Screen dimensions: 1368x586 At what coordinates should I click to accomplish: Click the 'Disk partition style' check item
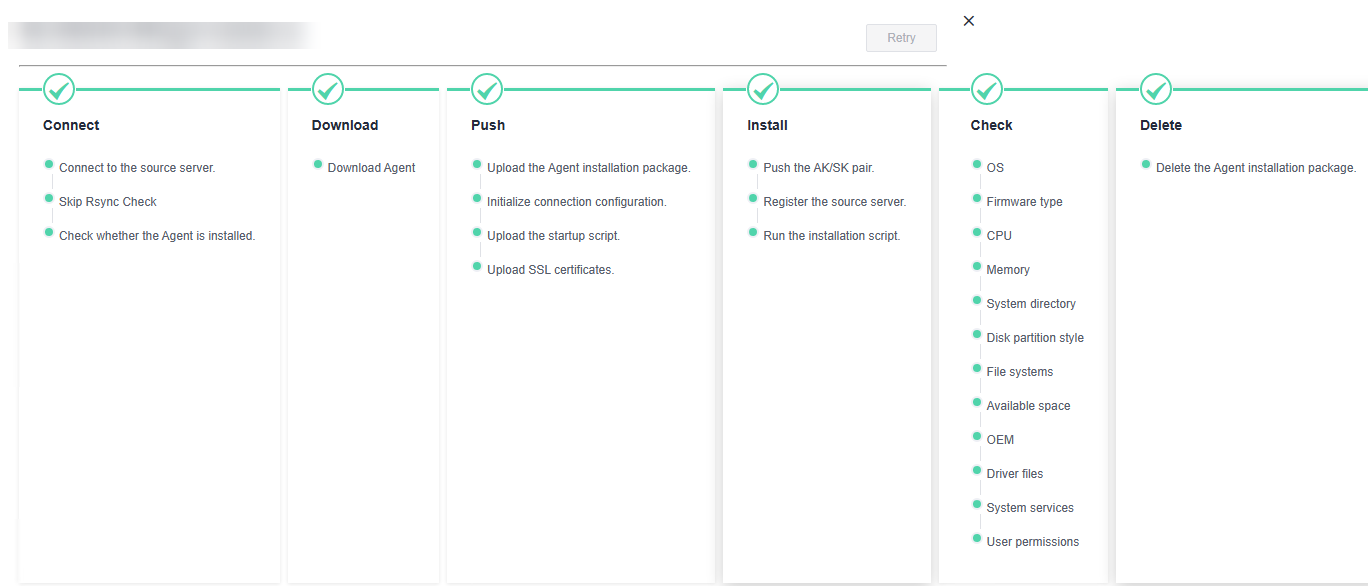pyautogui.click(x=1035, y=338)
